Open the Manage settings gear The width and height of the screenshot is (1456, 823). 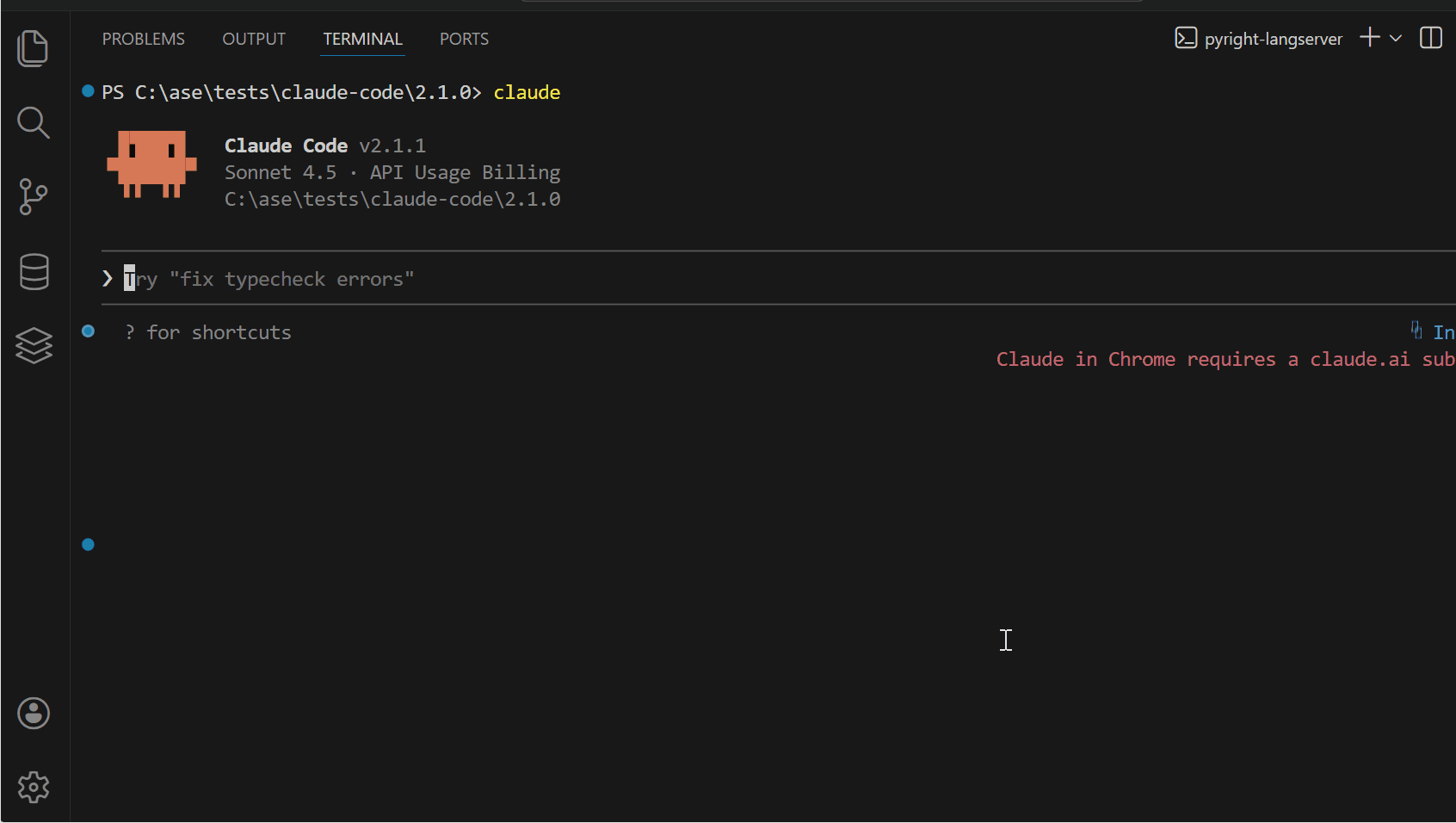[x=34, y=787]
